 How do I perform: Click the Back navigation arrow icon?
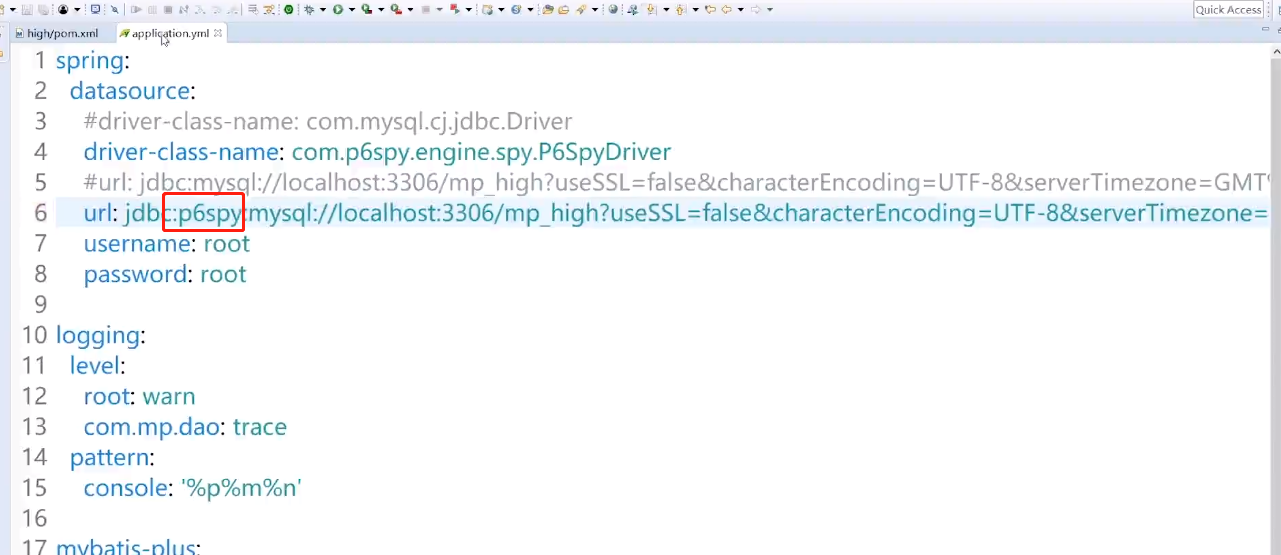point(727,10)
